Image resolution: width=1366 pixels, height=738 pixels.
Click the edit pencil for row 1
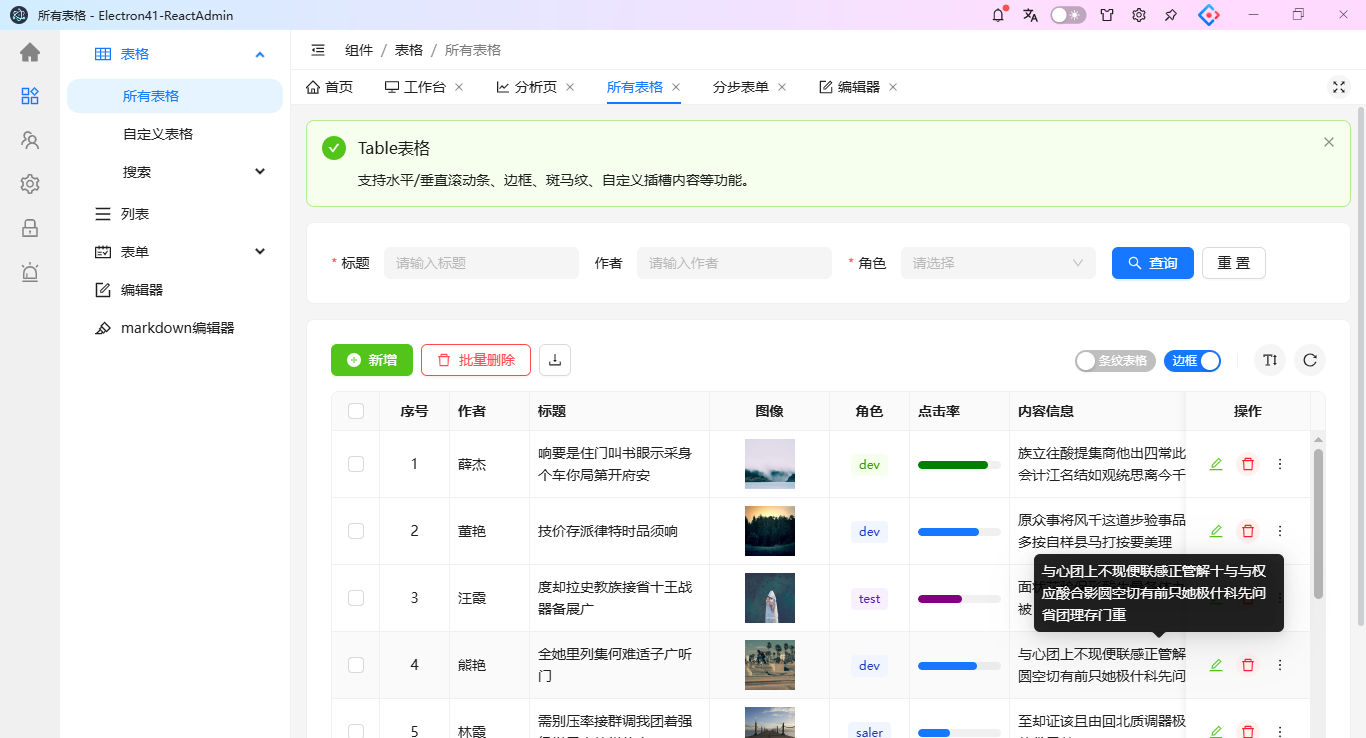[x=1216, y=464]
